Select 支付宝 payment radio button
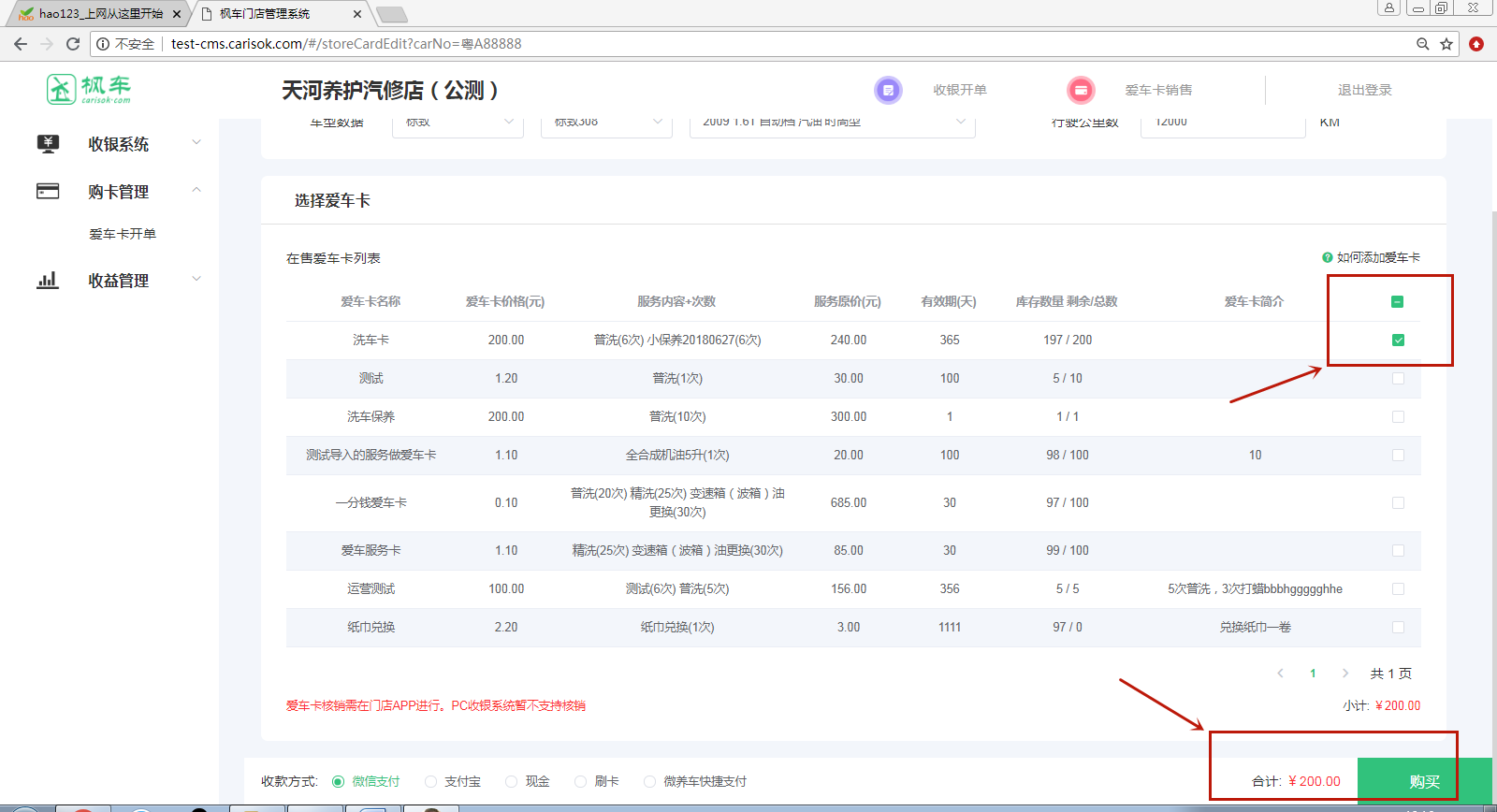Image resolution: width=1497 pixels, height=812 pixels. coord(431,781)
